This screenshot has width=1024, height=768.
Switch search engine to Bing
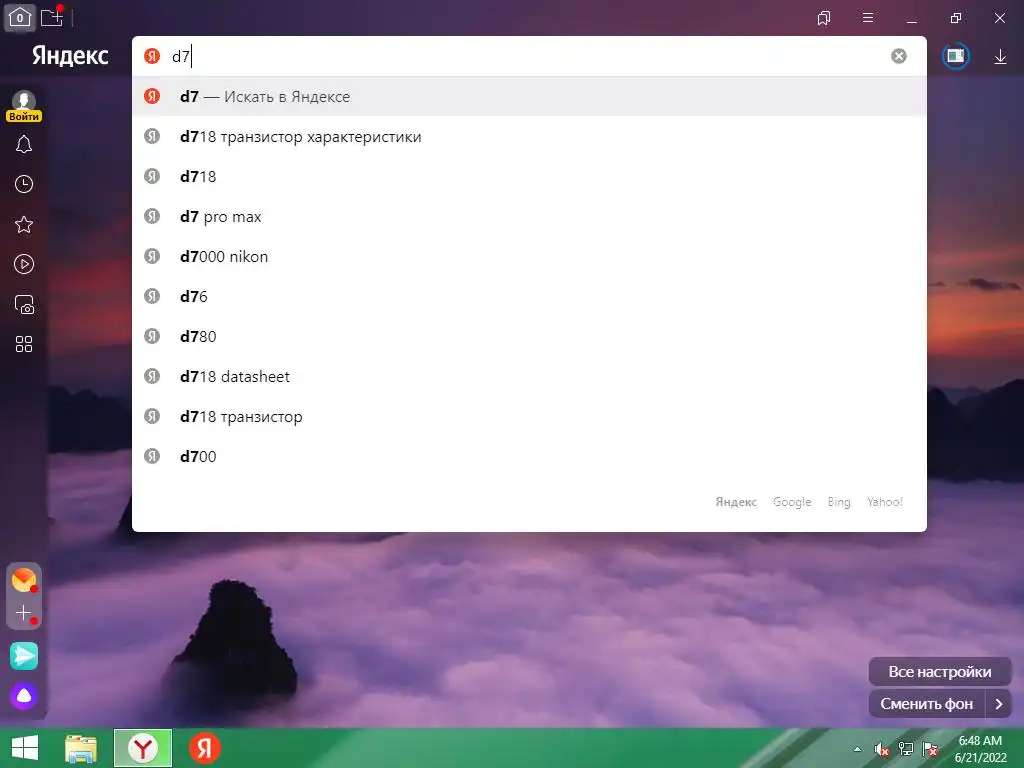pos(839,502)
